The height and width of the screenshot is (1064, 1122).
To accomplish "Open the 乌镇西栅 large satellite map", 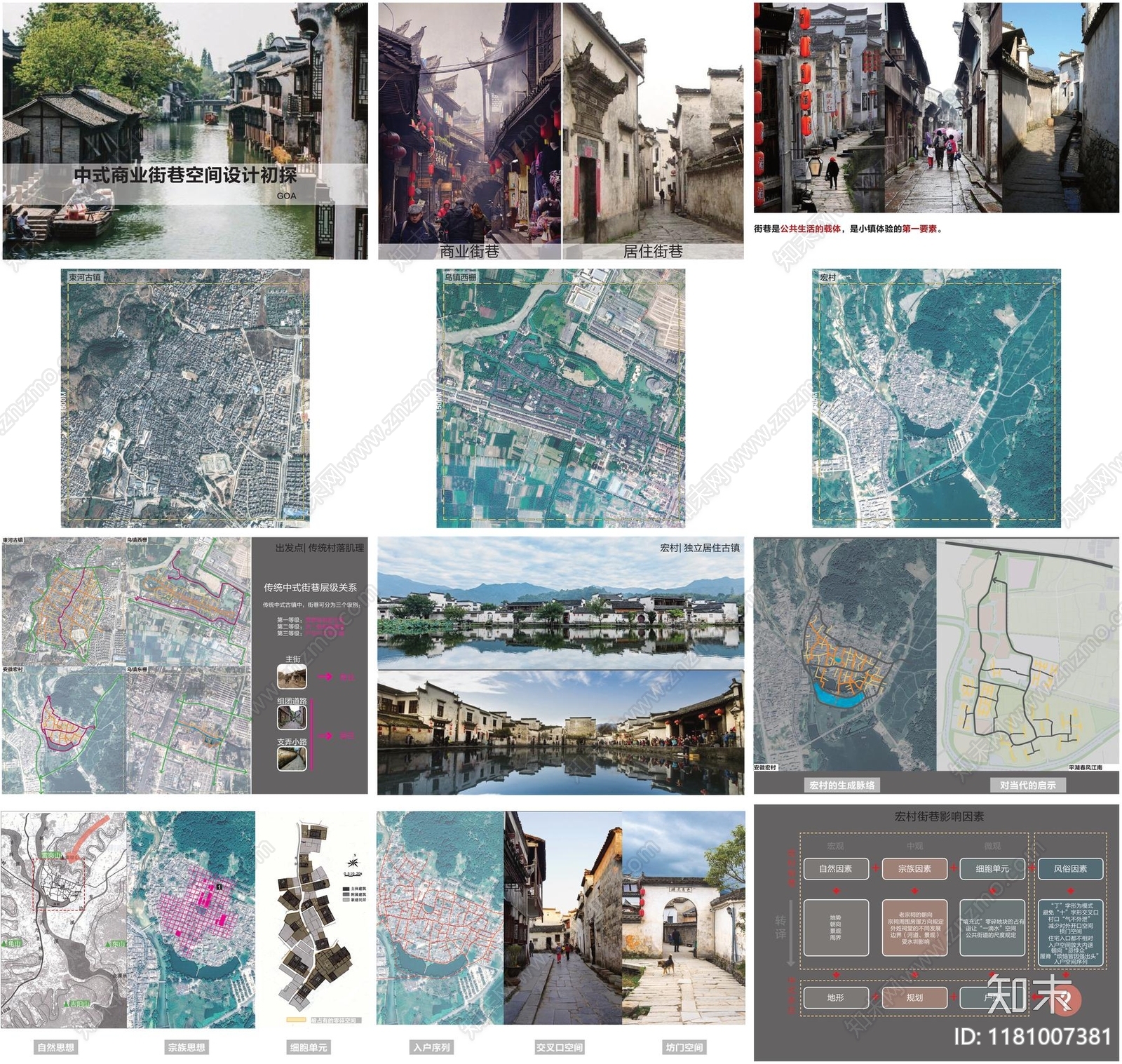I will tap(561, 398).
